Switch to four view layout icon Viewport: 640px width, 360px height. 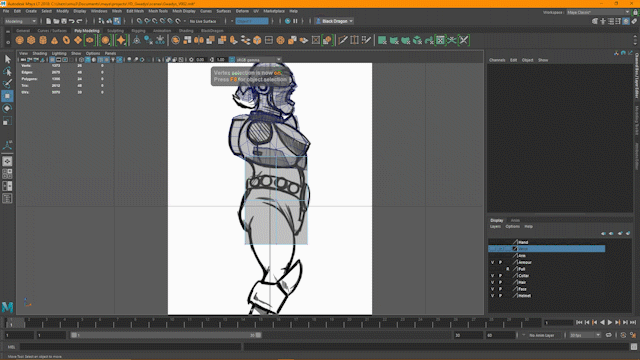click(7, 174)
